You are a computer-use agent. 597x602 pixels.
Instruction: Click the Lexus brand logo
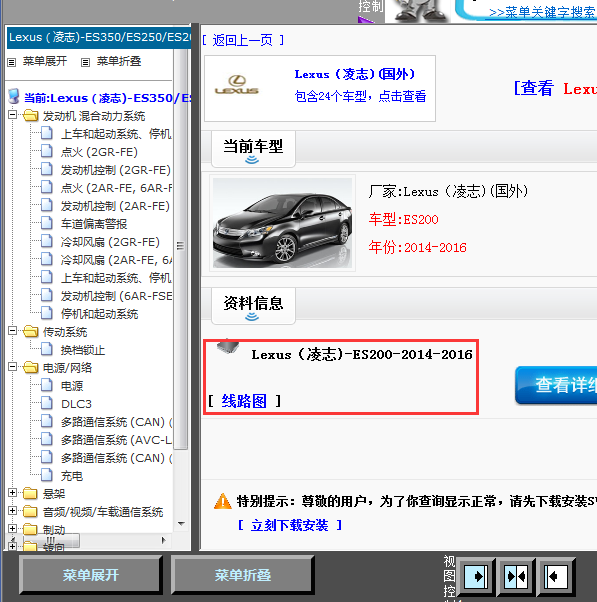pyautogui.click(x=237, y=85)
